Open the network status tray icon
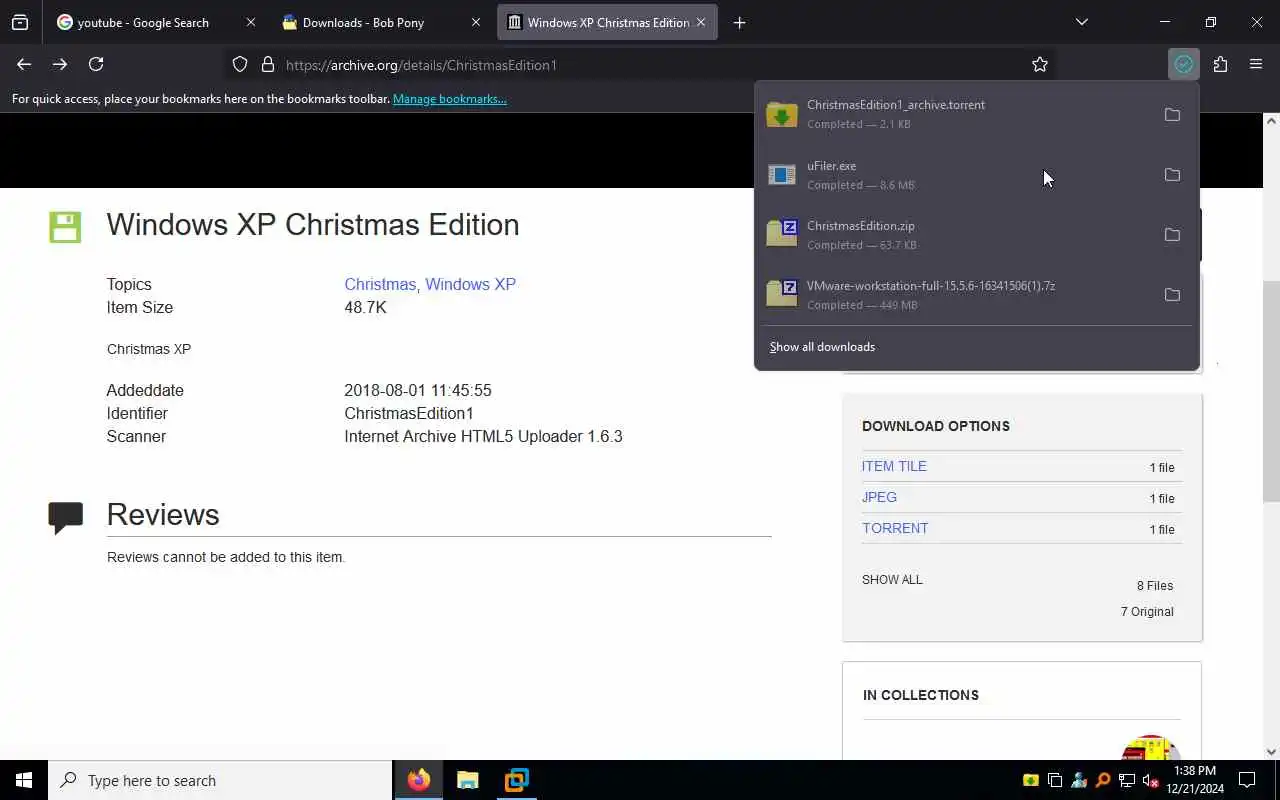The image size is (1280, 800). [1127, 780]
